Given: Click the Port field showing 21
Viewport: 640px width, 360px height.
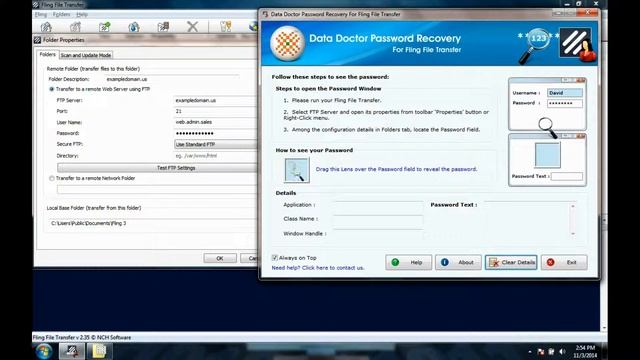Looking at the screenshot, I should coord(216,111).
